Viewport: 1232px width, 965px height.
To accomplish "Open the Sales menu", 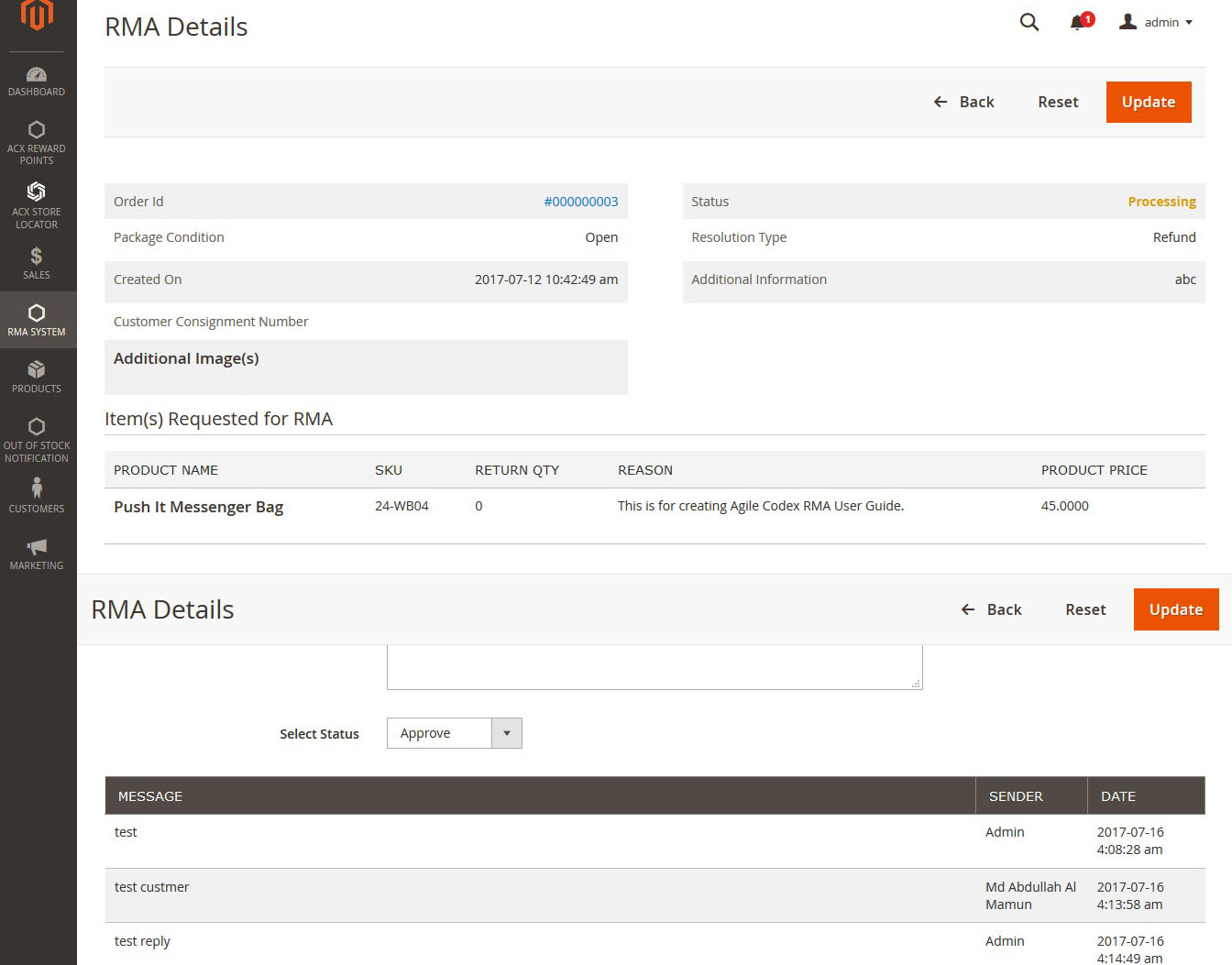I will tap(37, 263).
